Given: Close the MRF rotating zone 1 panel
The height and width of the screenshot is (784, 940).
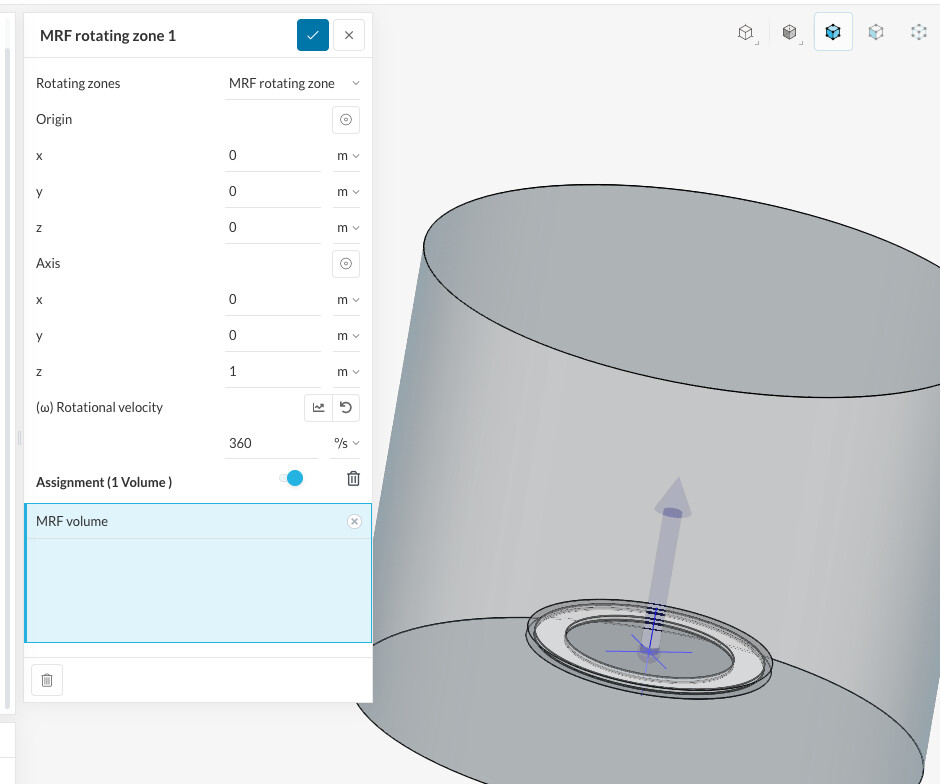Looking at the screenshot, I should click(x=349, y=35).
